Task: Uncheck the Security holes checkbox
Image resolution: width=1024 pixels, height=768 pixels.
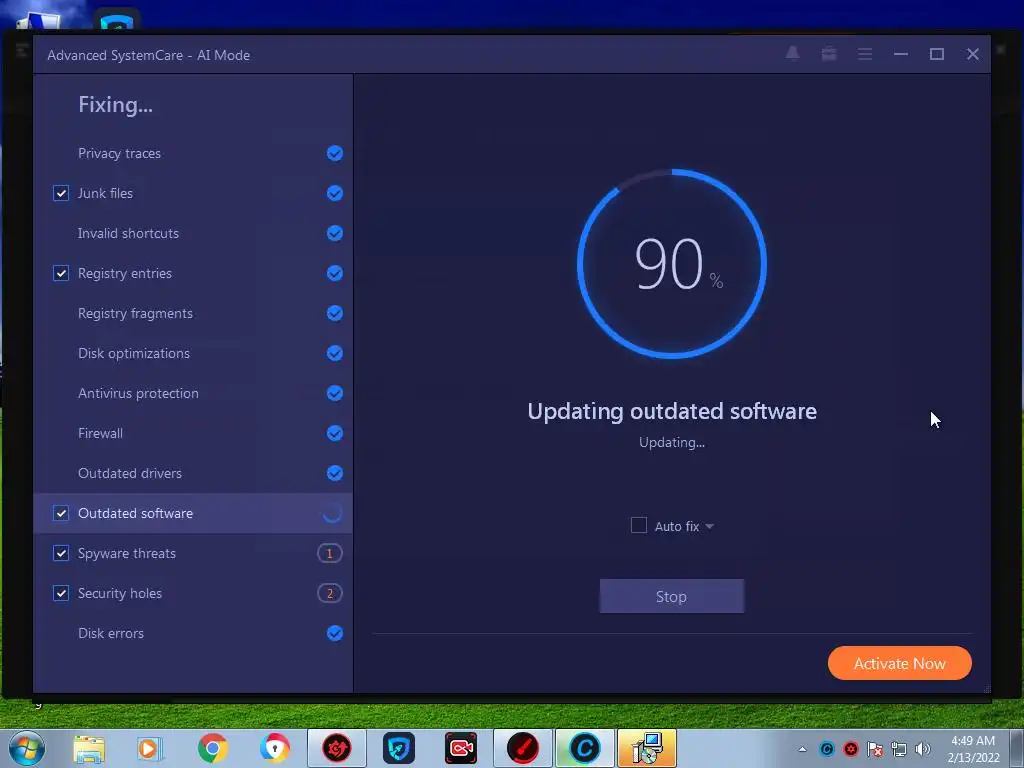Action: click(x=61, y=593)
